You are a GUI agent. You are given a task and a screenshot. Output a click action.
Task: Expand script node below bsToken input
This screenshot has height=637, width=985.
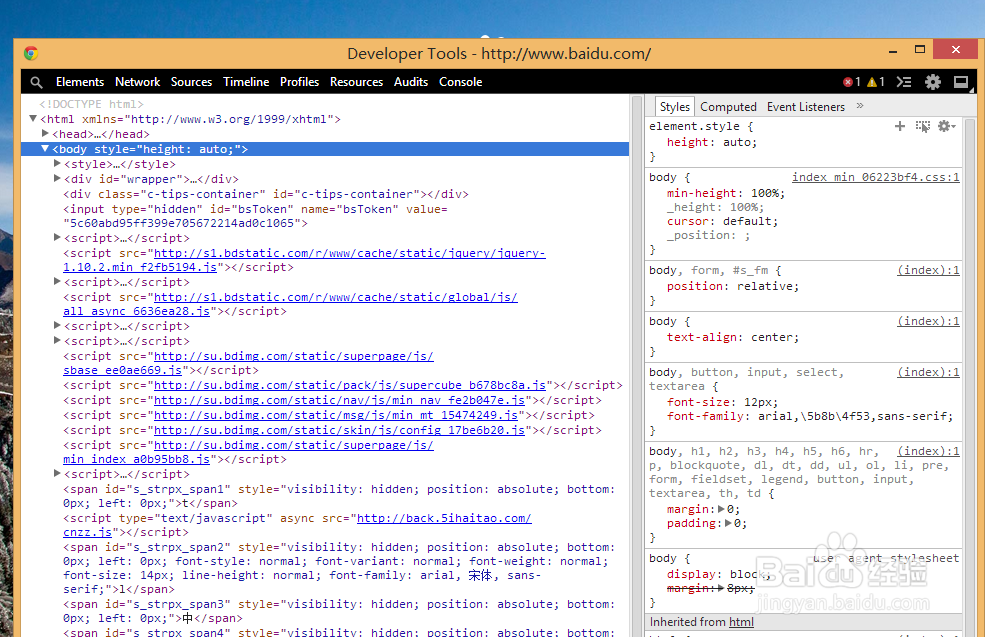(x=57, y=237)
